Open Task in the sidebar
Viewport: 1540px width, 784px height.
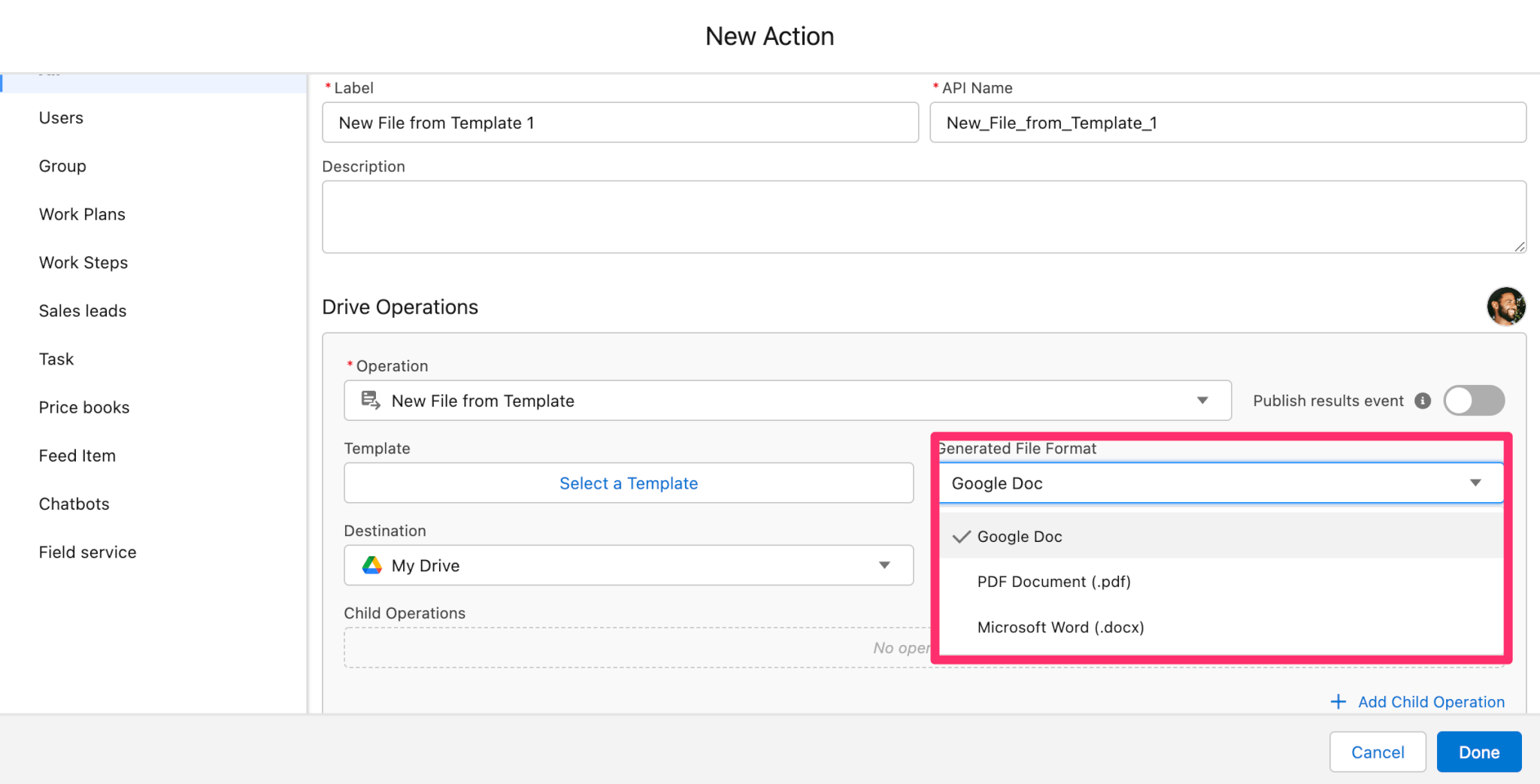56,359
